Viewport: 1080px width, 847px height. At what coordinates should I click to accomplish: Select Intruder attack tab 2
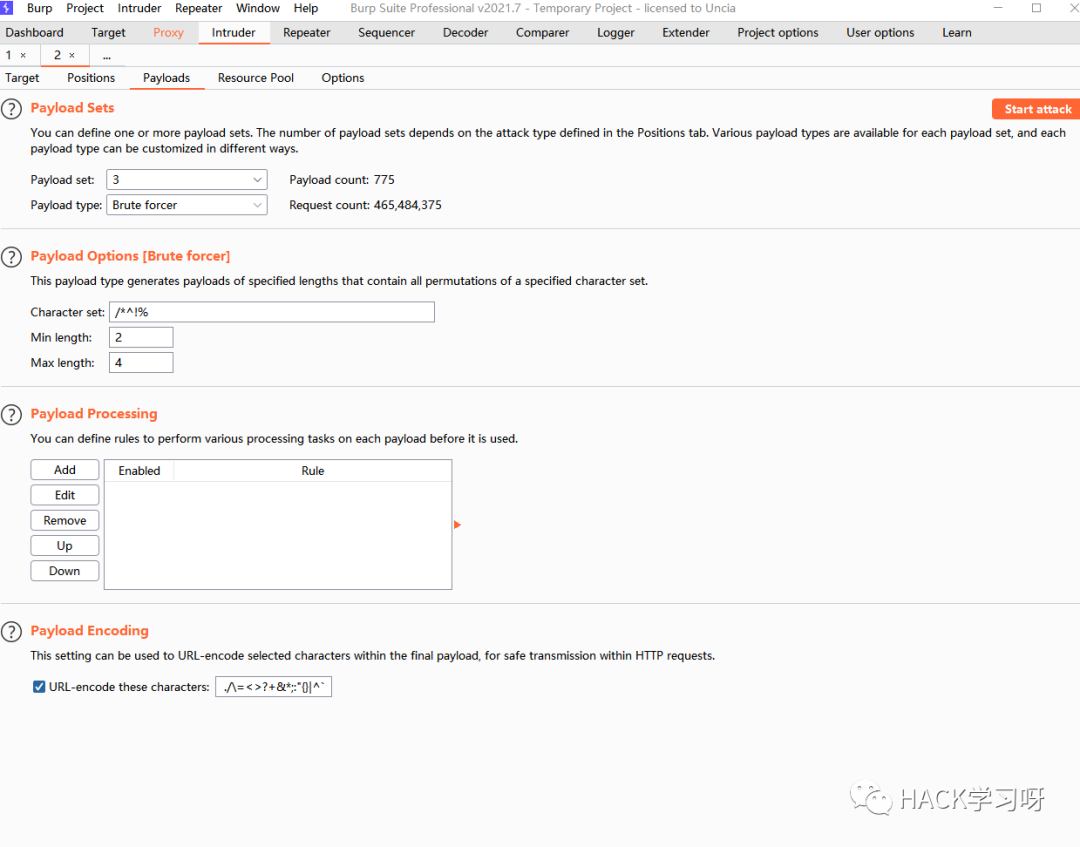(57, 55)
